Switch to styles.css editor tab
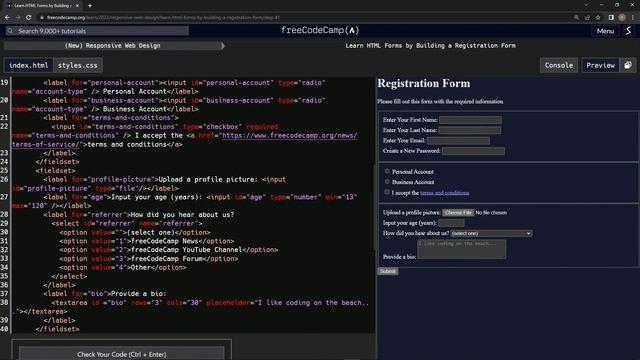 78,65
